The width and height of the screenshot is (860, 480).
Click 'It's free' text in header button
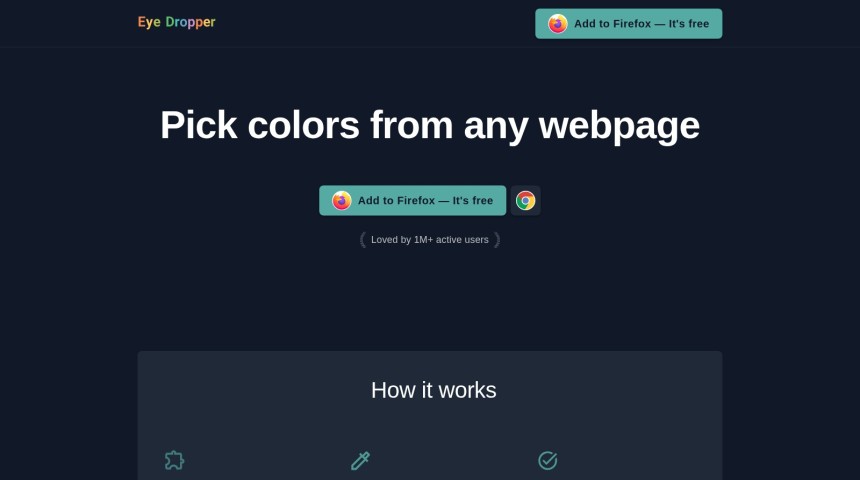pos(688,24)
